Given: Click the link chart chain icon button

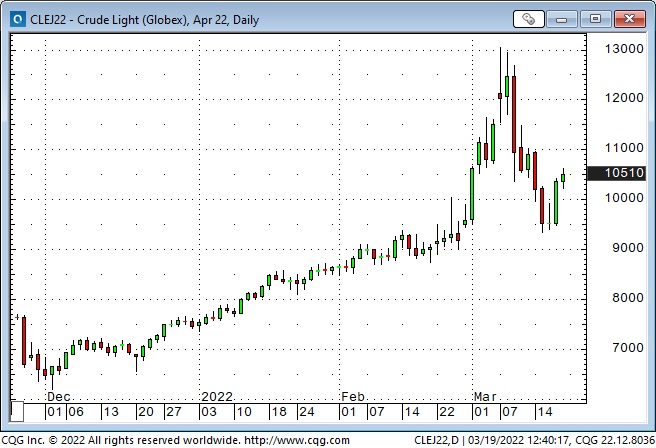Looking at the screenshot, I should point(528,19).
